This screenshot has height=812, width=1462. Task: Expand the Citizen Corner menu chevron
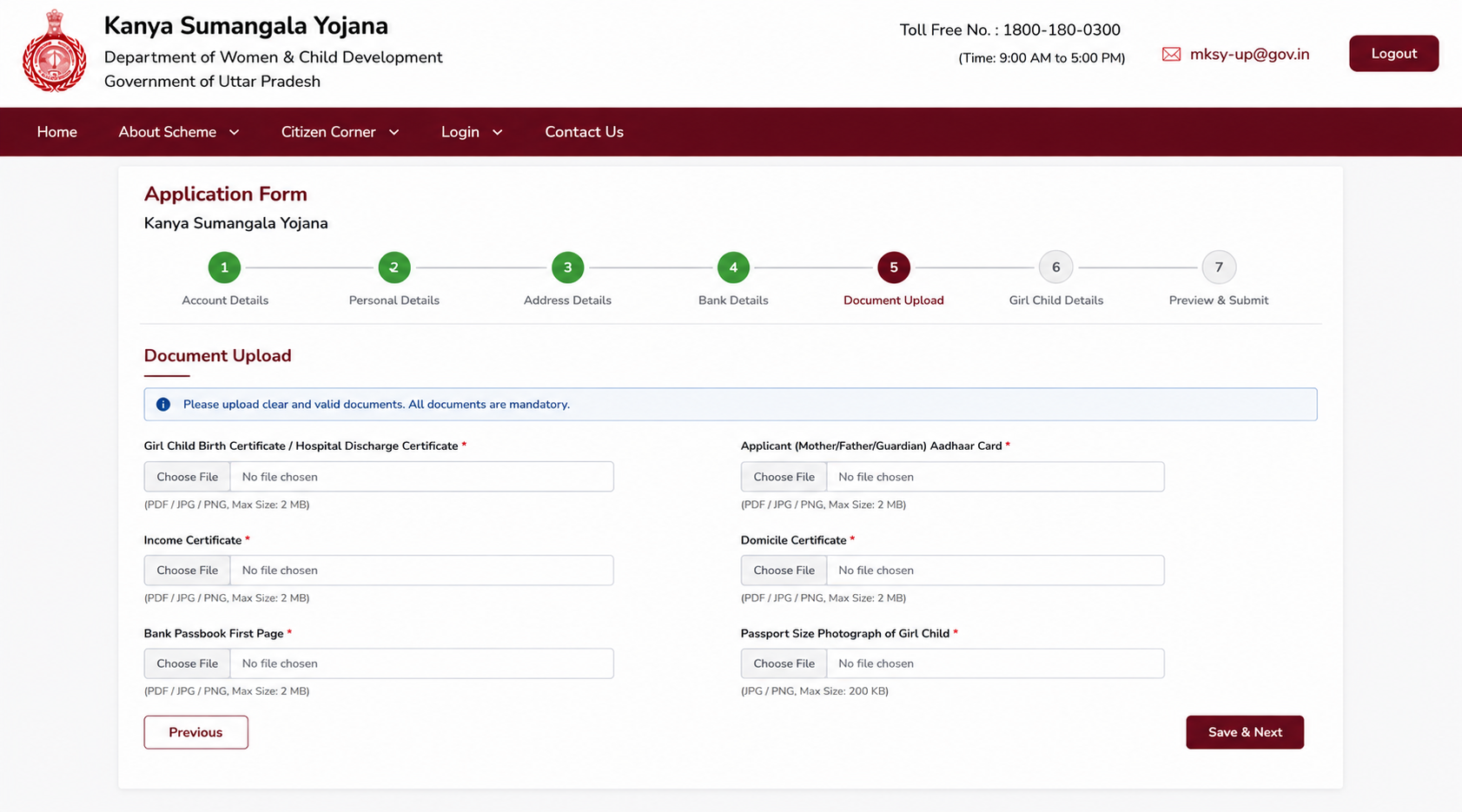click(x=394, y=133)
